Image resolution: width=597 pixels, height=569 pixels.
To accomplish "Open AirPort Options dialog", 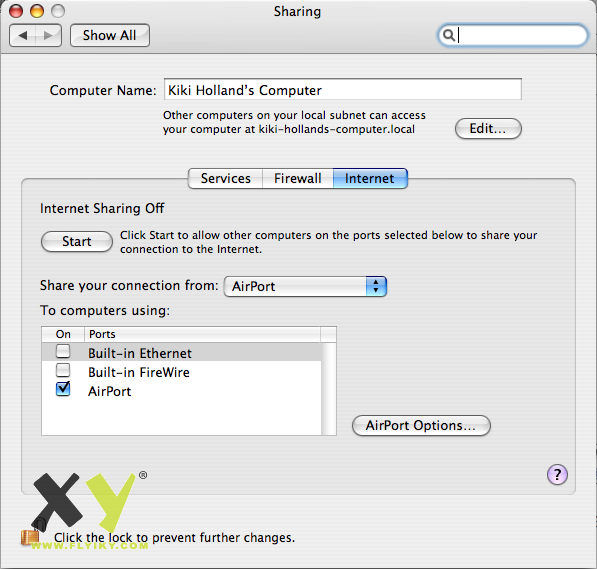I will (421, 425).
